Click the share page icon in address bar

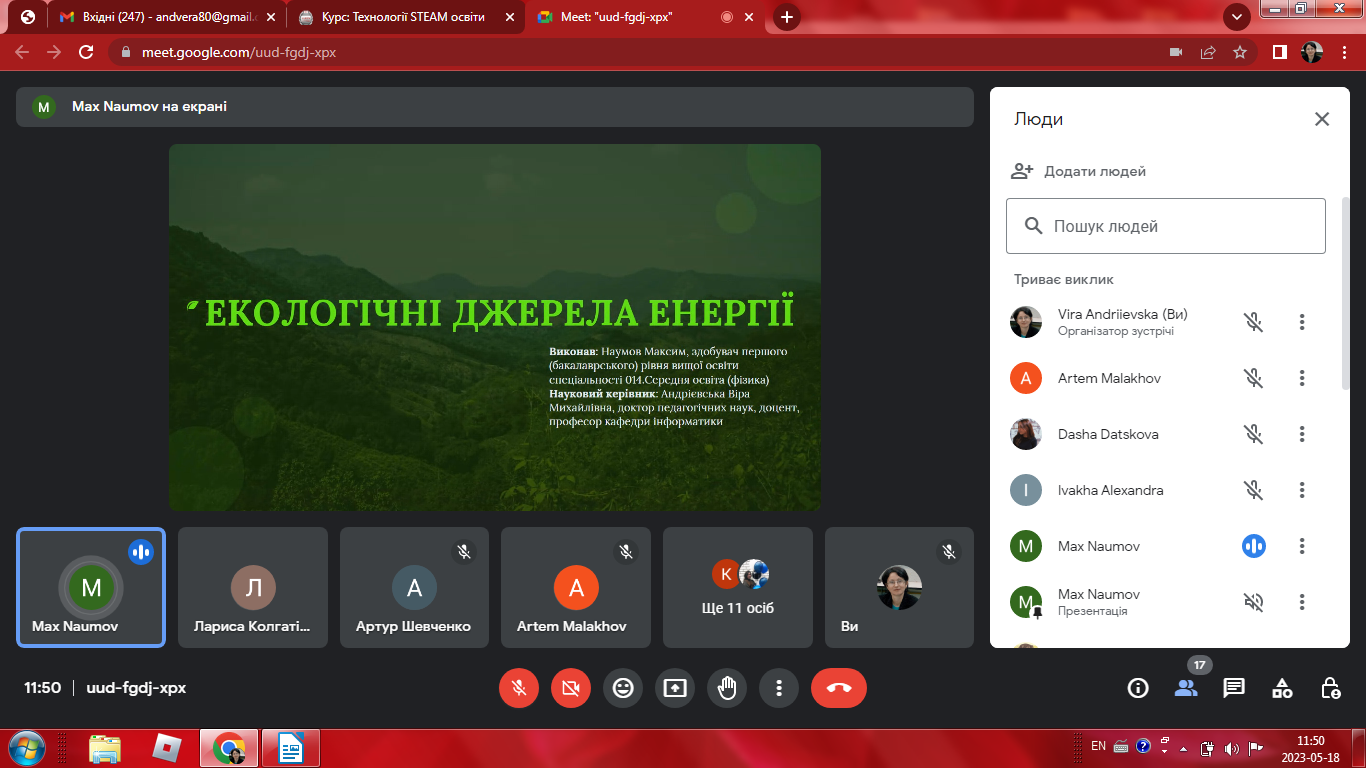(1208, 52)
